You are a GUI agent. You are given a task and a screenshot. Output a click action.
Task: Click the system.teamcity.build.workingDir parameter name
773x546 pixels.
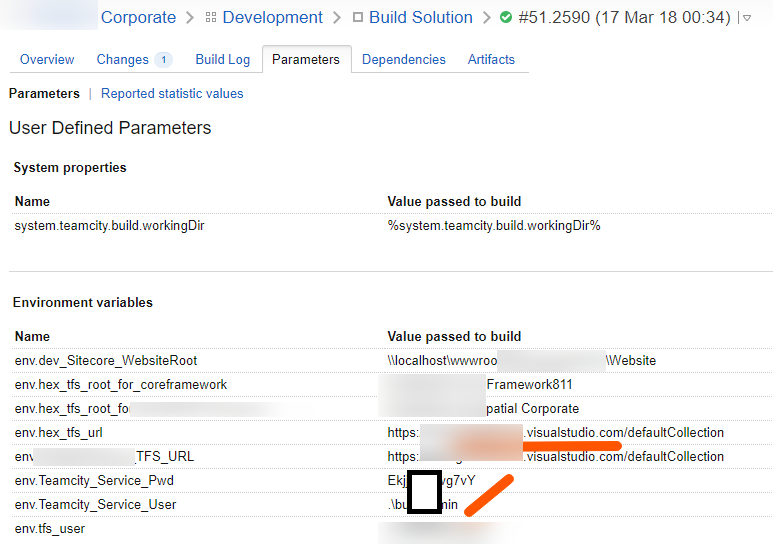(110, 226)
